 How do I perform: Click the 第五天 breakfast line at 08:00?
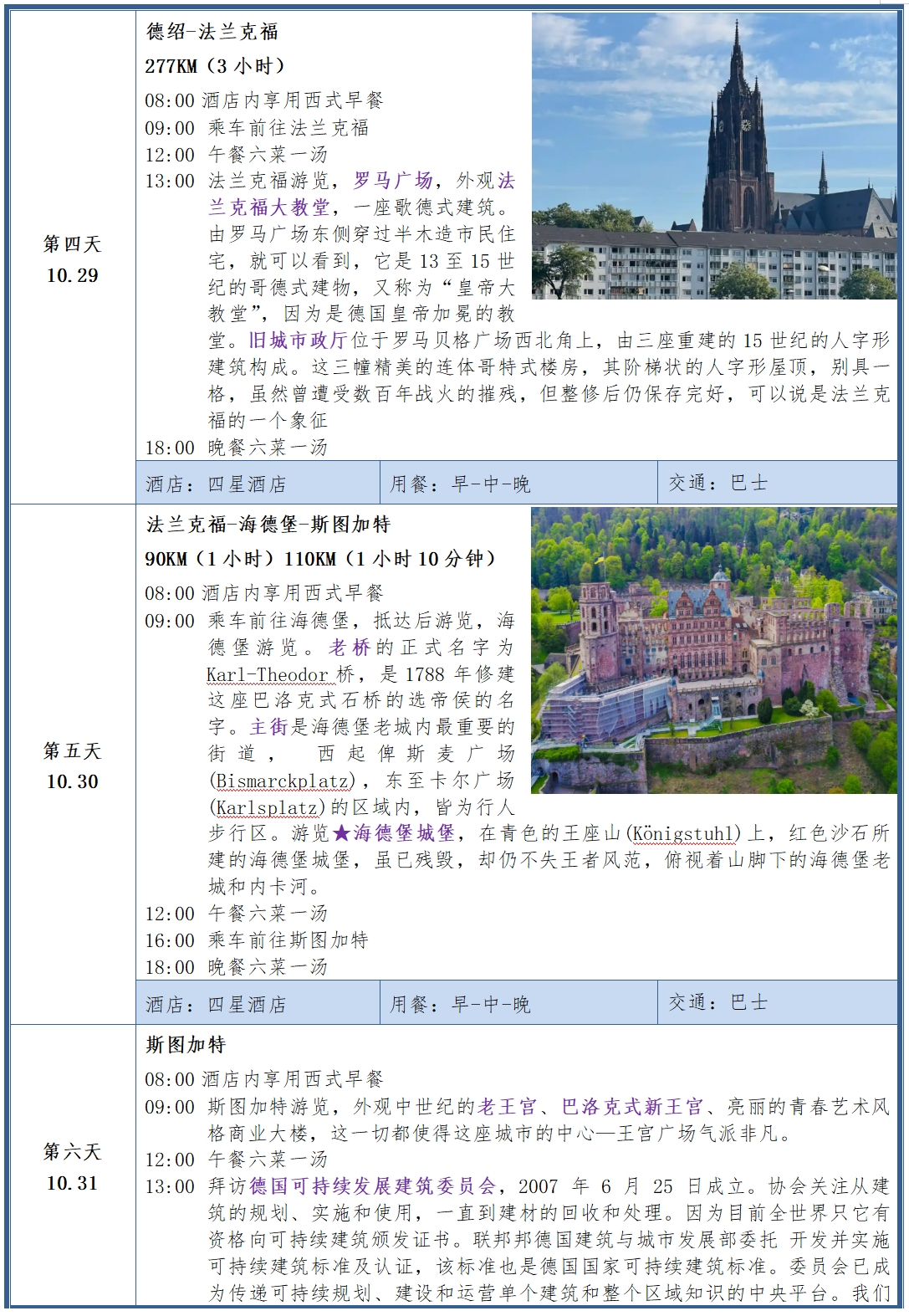tap(264, 594)
